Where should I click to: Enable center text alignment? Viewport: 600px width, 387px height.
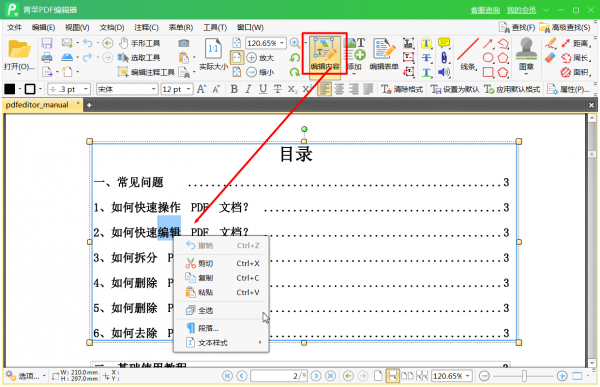point(339,89)
